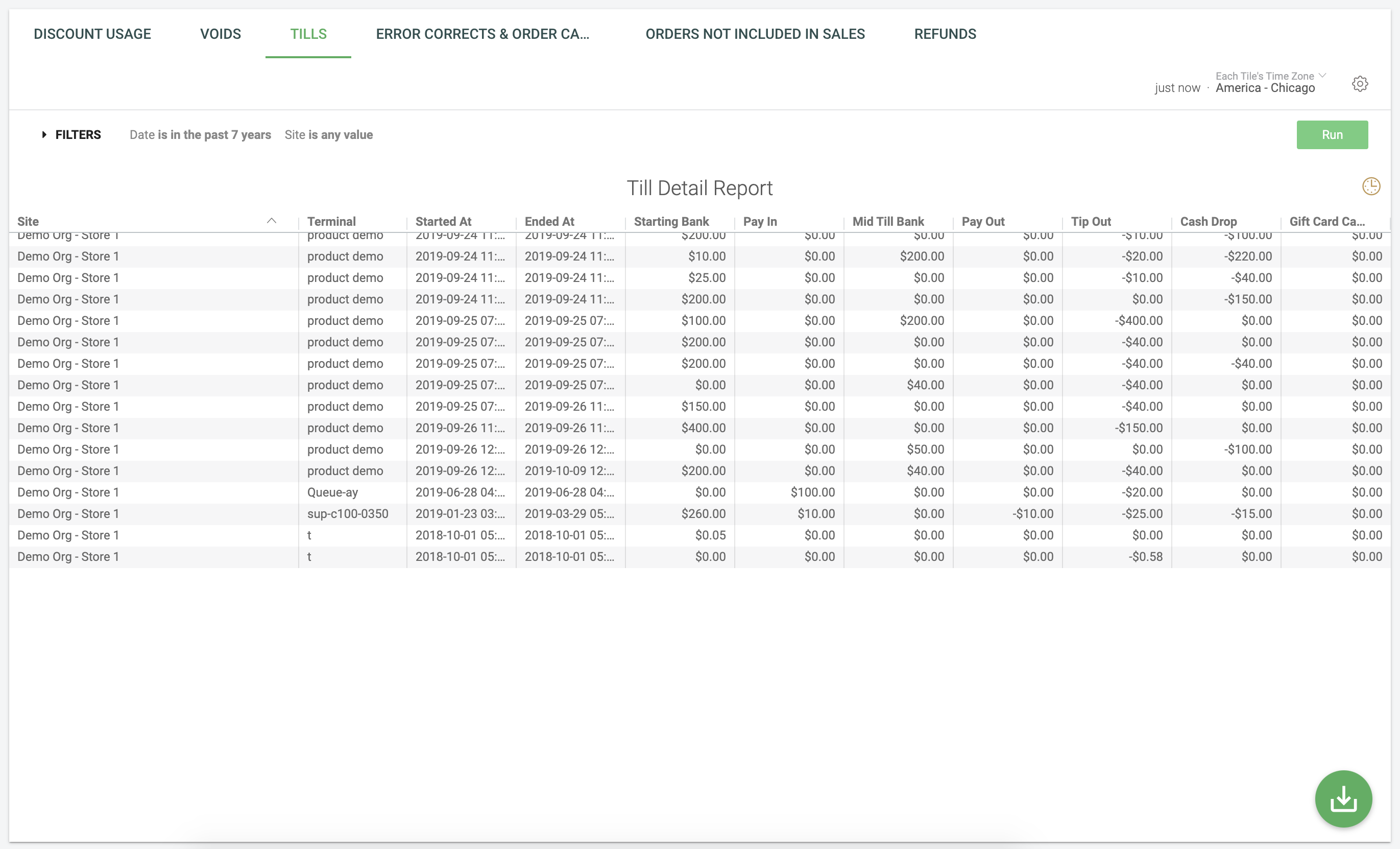Screen dimensions: 1400x849
Task: Sort by the Mid Till Bank column header
Action: (888, 221)
